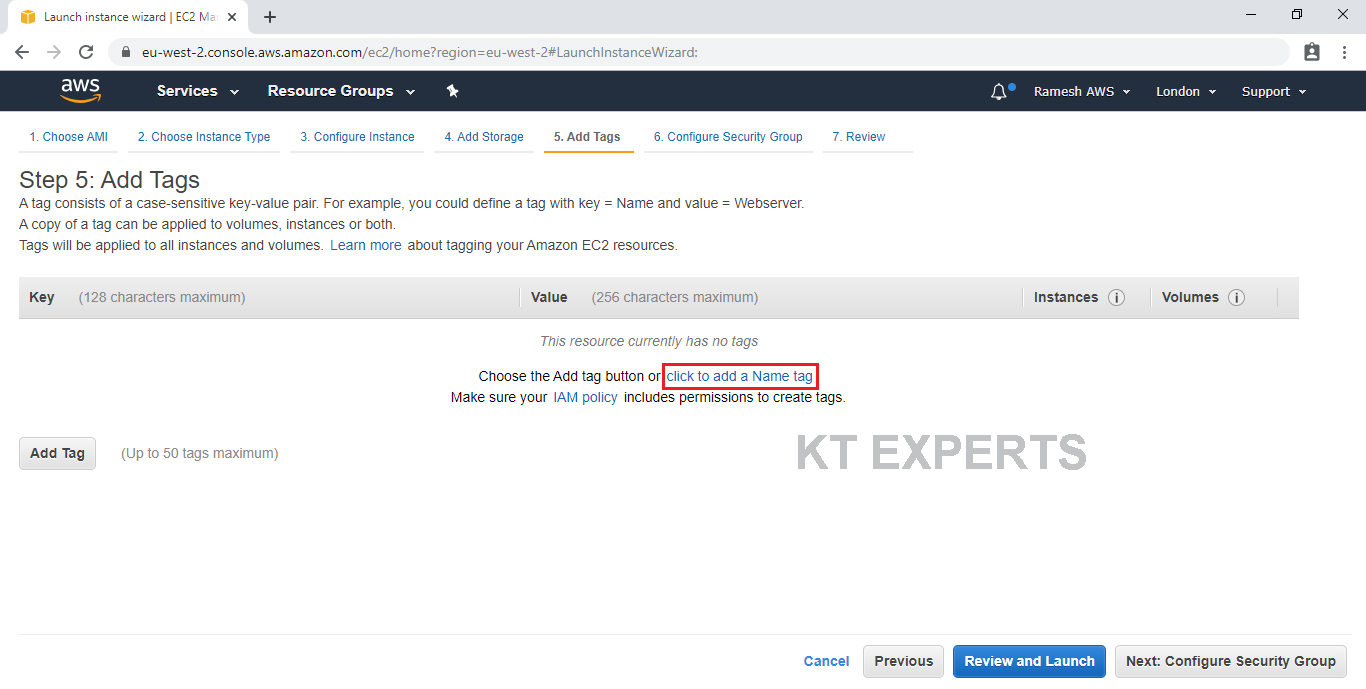
Task: Click the Instances info icon
Action: 1117,298
